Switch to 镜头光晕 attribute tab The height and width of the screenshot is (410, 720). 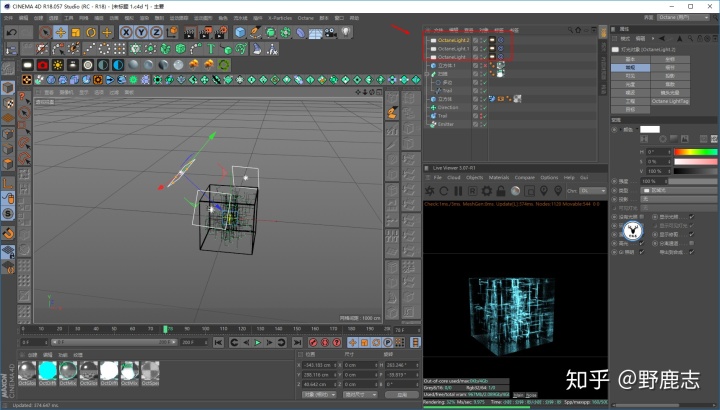point(670,93)
